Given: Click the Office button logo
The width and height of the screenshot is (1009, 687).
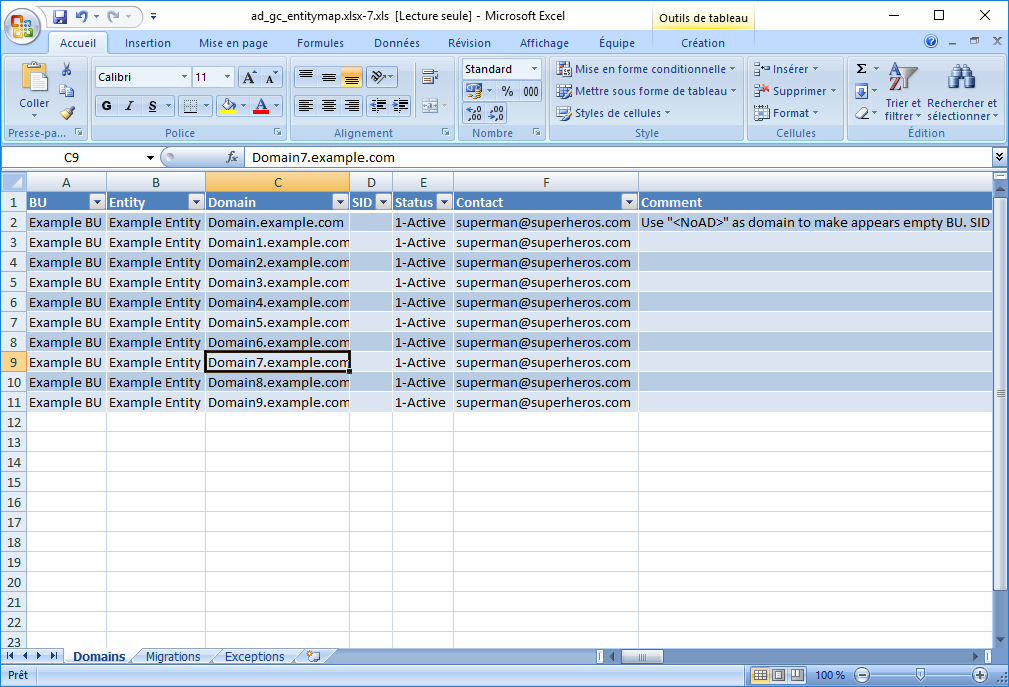Looking at the screenshot, I should click(22, 26).
